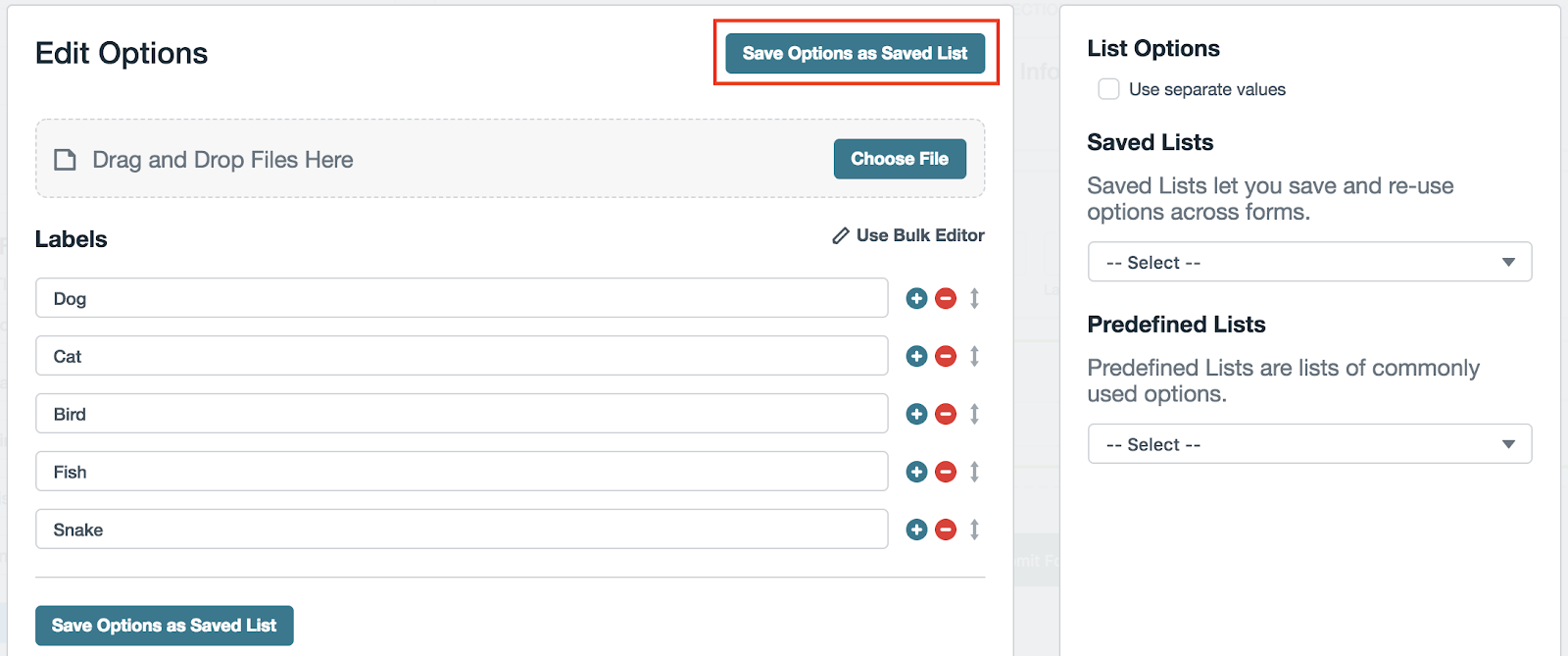The image size is (1568, 656).
Task: Open the Saved Lists select dropdown
Action: [x=1308, y=262]
